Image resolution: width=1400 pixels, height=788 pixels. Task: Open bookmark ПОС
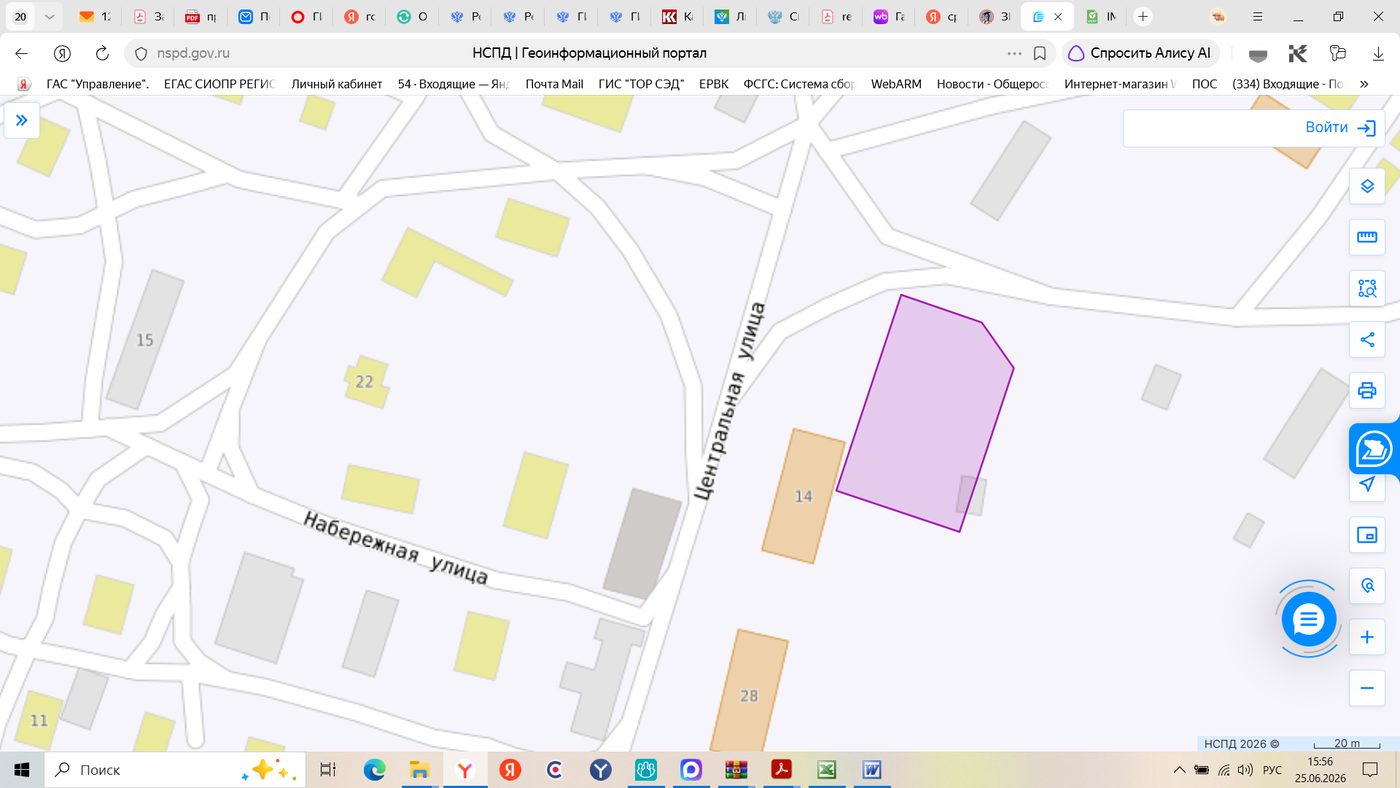(1204, 84)
